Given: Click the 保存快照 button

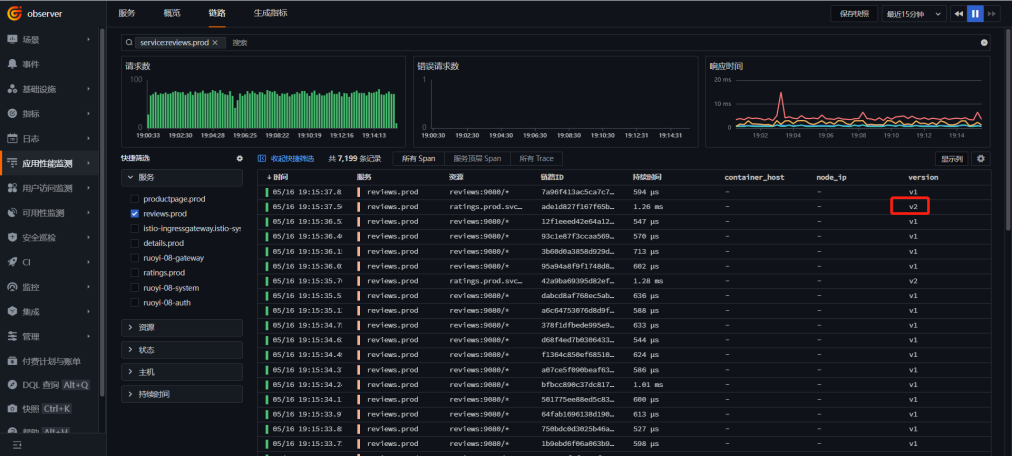Looking at the screenshot, I should (x=854, y=14).
